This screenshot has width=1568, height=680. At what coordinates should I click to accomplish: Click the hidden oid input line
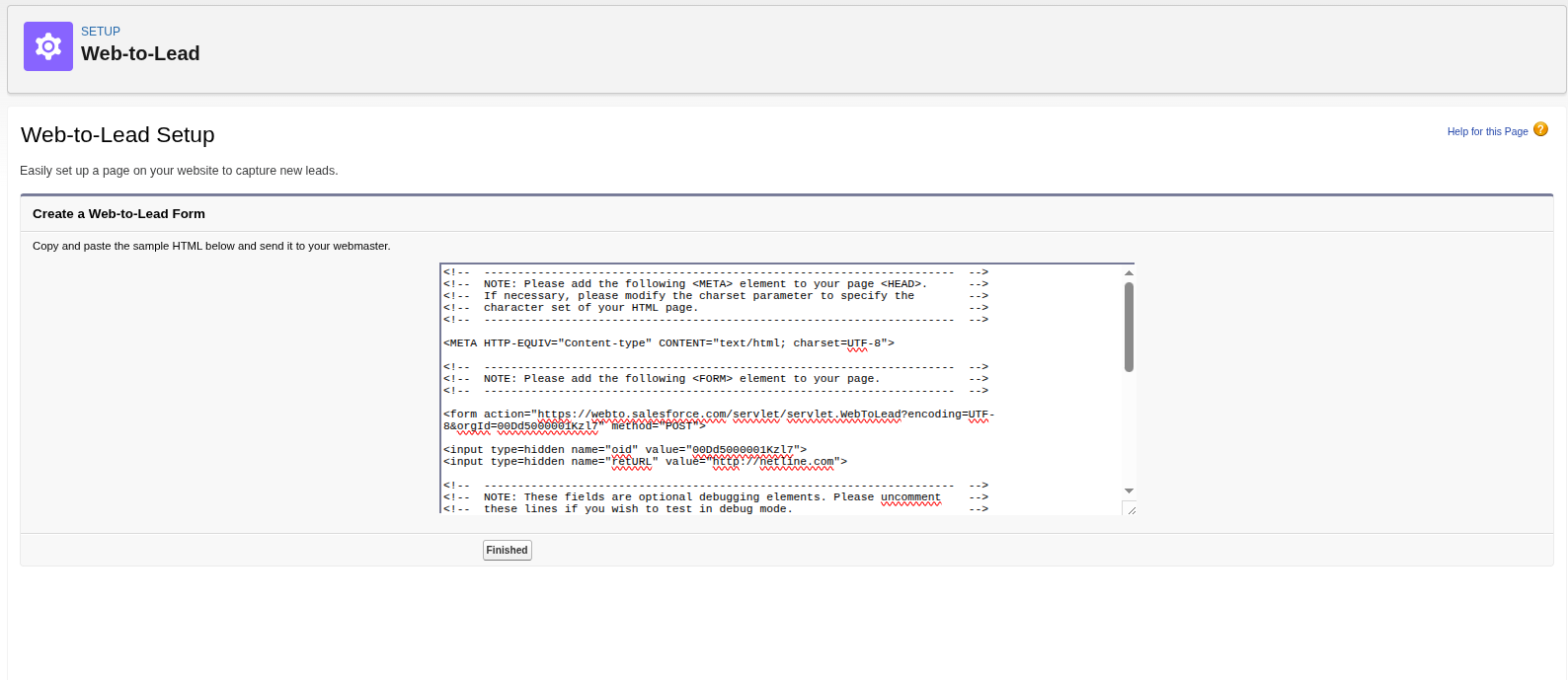[x=624, y=450]
